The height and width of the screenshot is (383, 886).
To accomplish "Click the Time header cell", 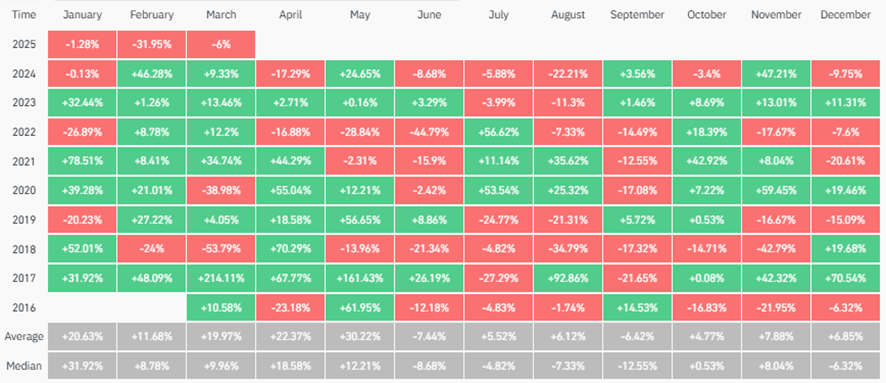I will point(23,15).
